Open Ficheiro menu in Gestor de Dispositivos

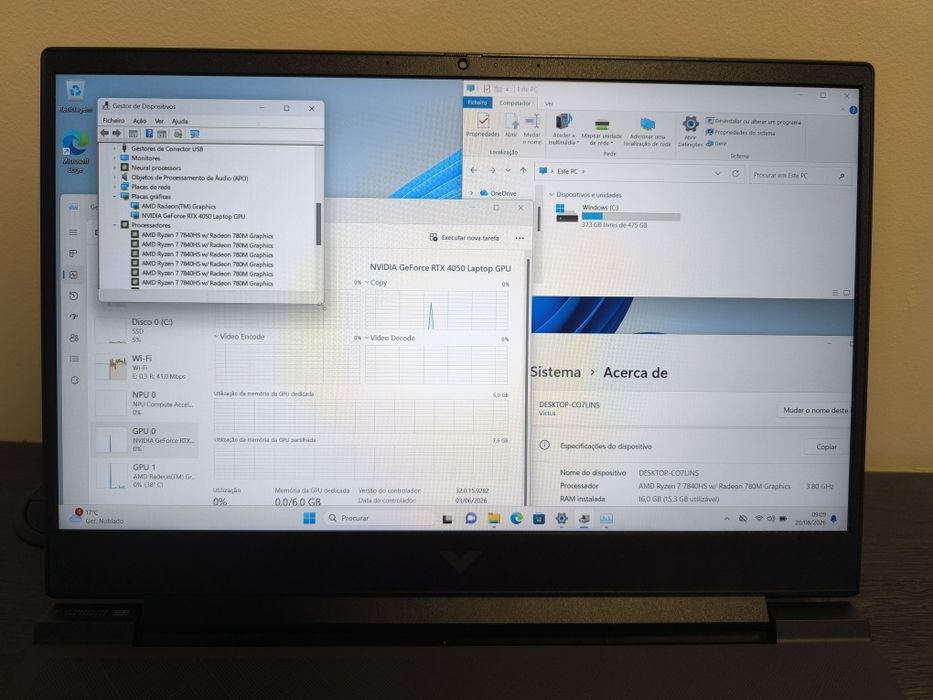click(114, 120)
